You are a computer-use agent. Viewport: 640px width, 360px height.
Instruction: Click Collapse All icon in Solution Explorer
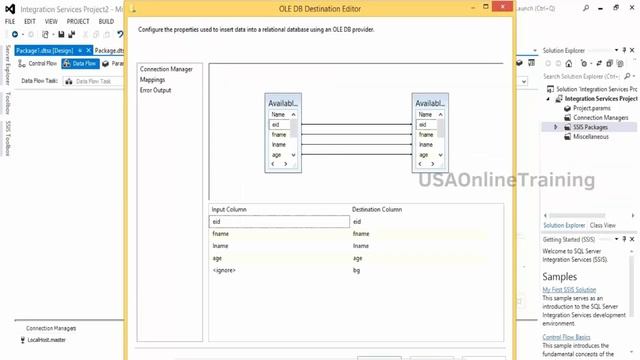pos(609,63)
